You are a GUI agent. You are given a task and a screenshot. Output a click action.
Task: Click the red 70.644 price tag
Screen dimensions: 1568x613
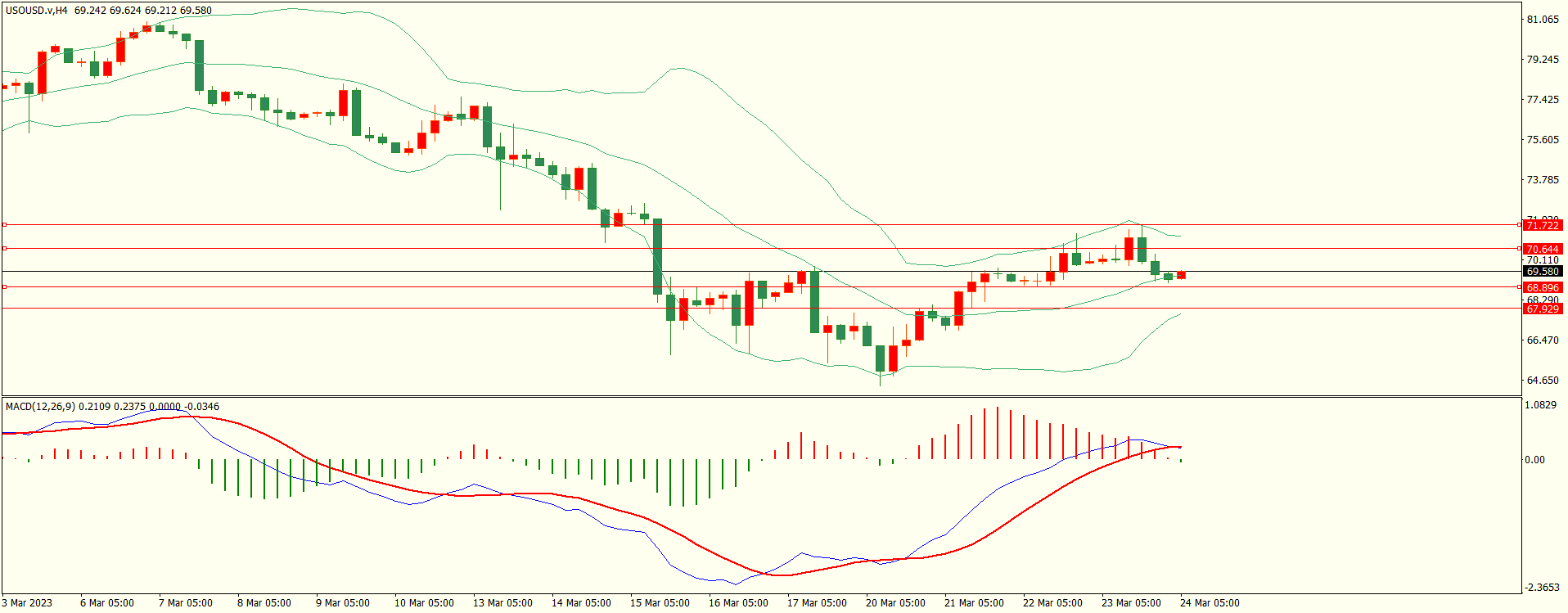tap(1542, 249)
